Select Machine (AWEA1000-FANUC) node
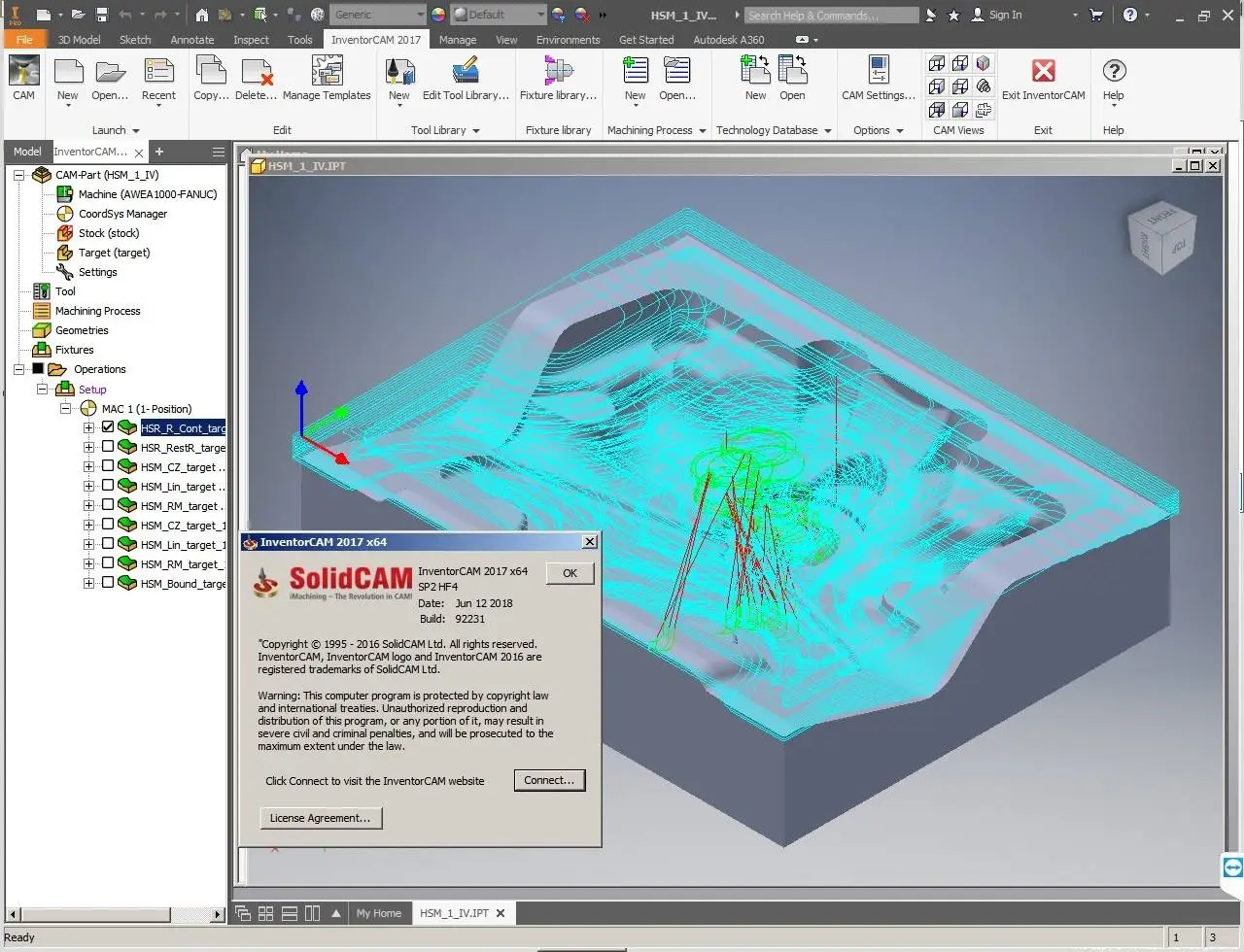1244x952 pixels. [x=148, y=194]
